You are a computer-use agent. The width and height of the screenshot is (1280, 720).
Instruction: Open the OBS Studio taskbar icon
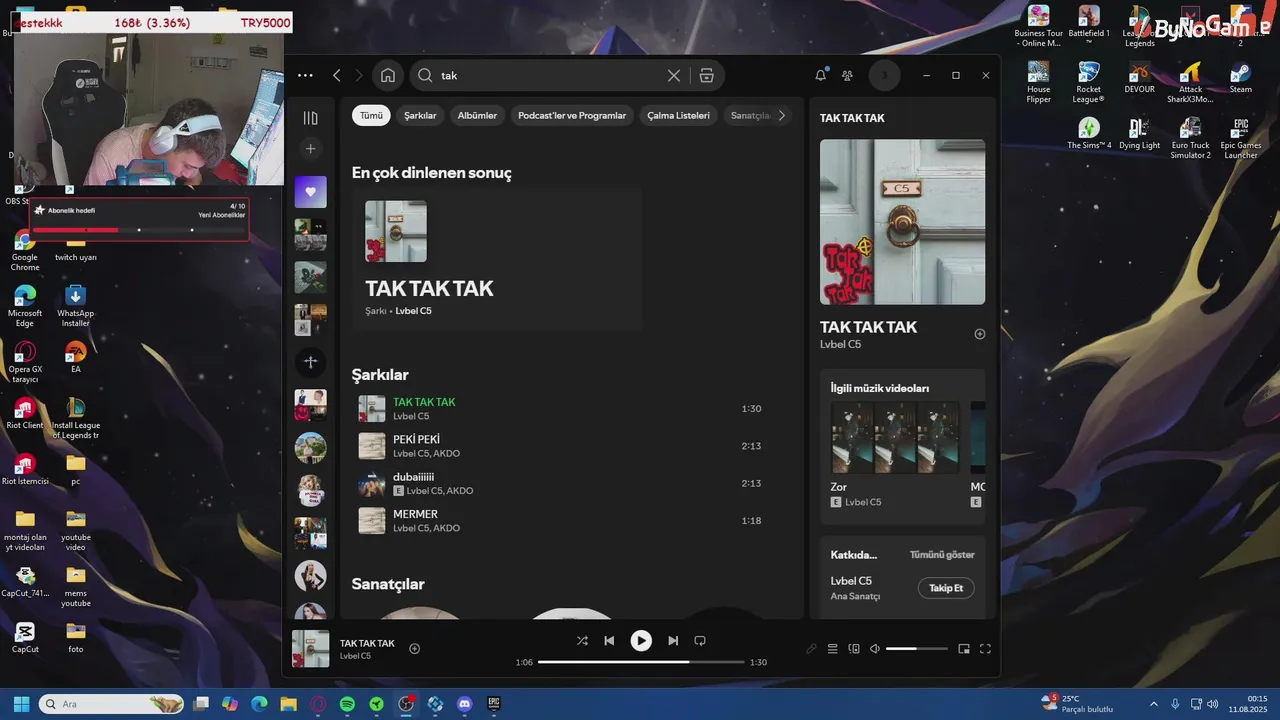[x=406, y=704]
